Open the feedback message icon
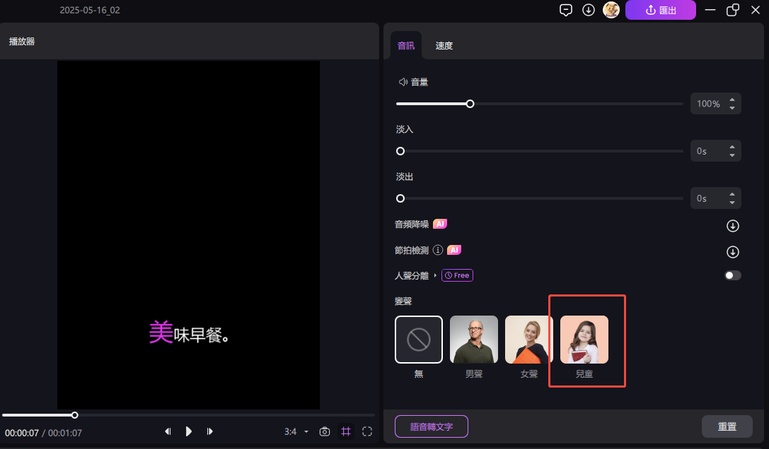The width and height of the screenshot is (769, 449). coord(565,10)
